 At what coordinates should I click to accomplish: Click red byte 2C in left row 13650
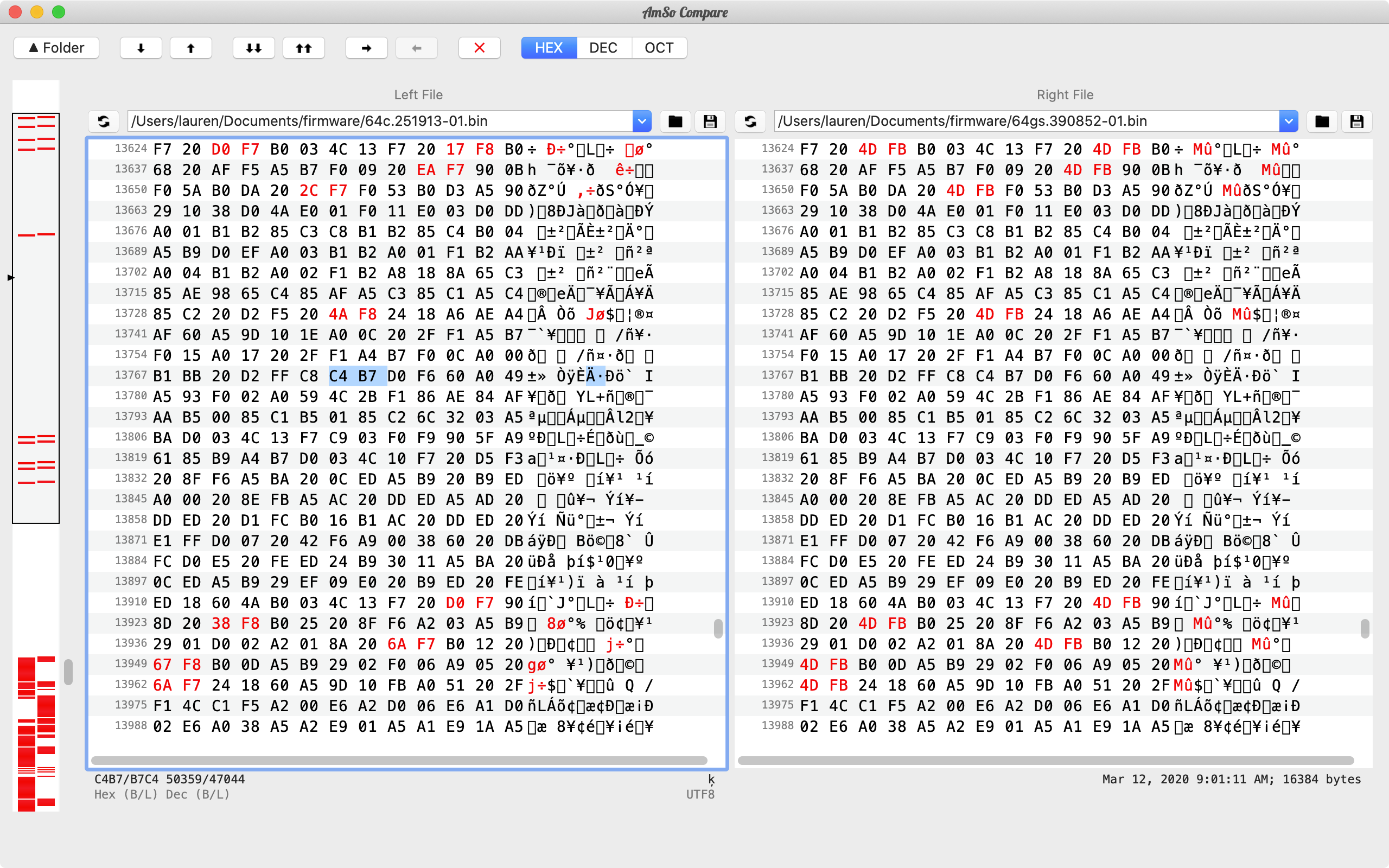(x=309, y=190)
